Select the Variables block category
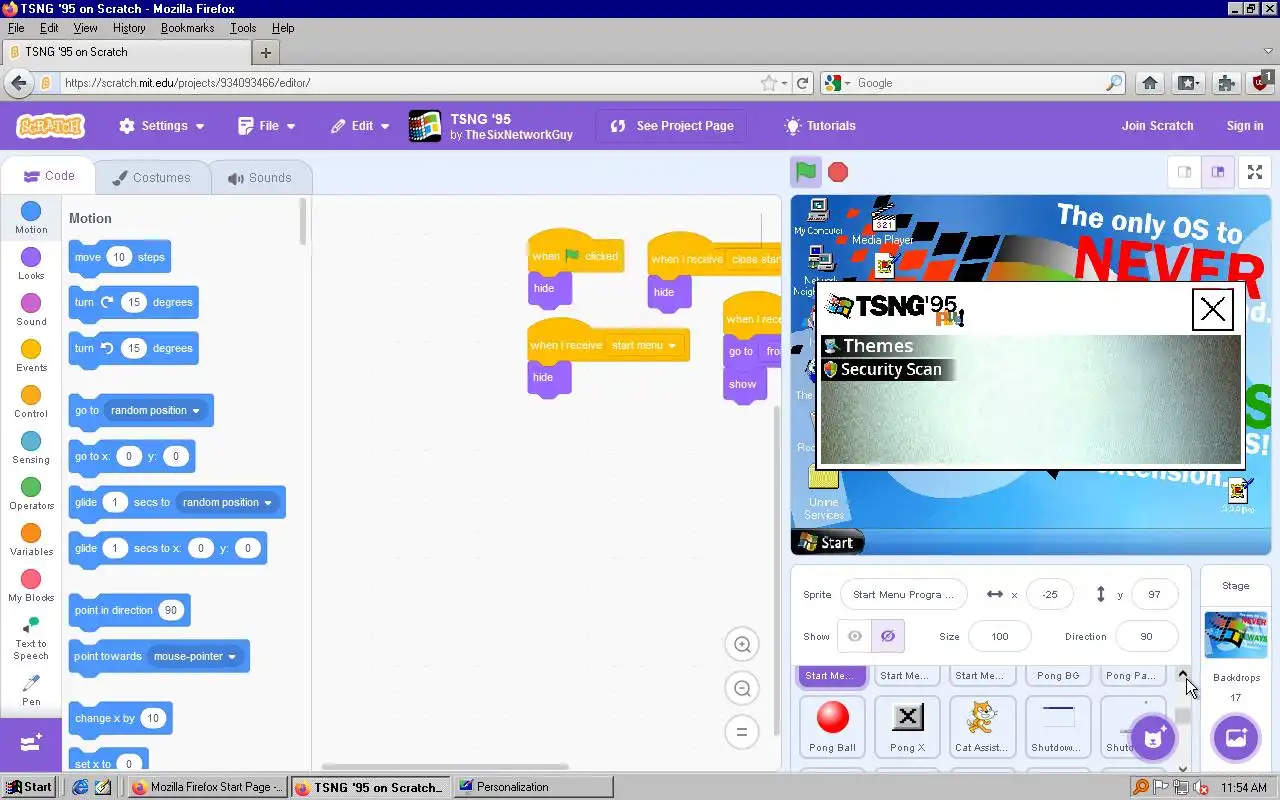 pos(31,540)
